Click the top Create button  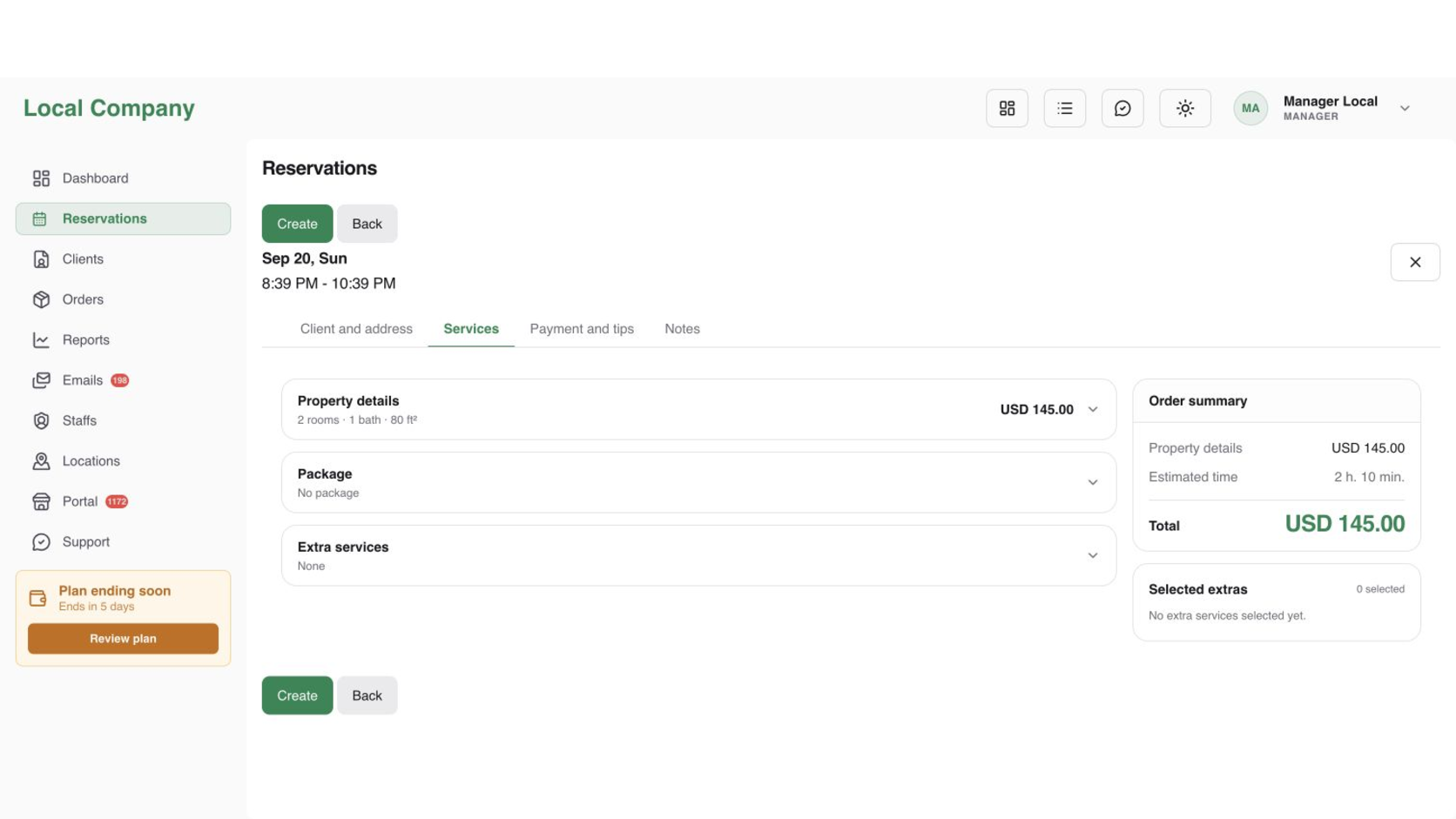[x=297, y=224]
